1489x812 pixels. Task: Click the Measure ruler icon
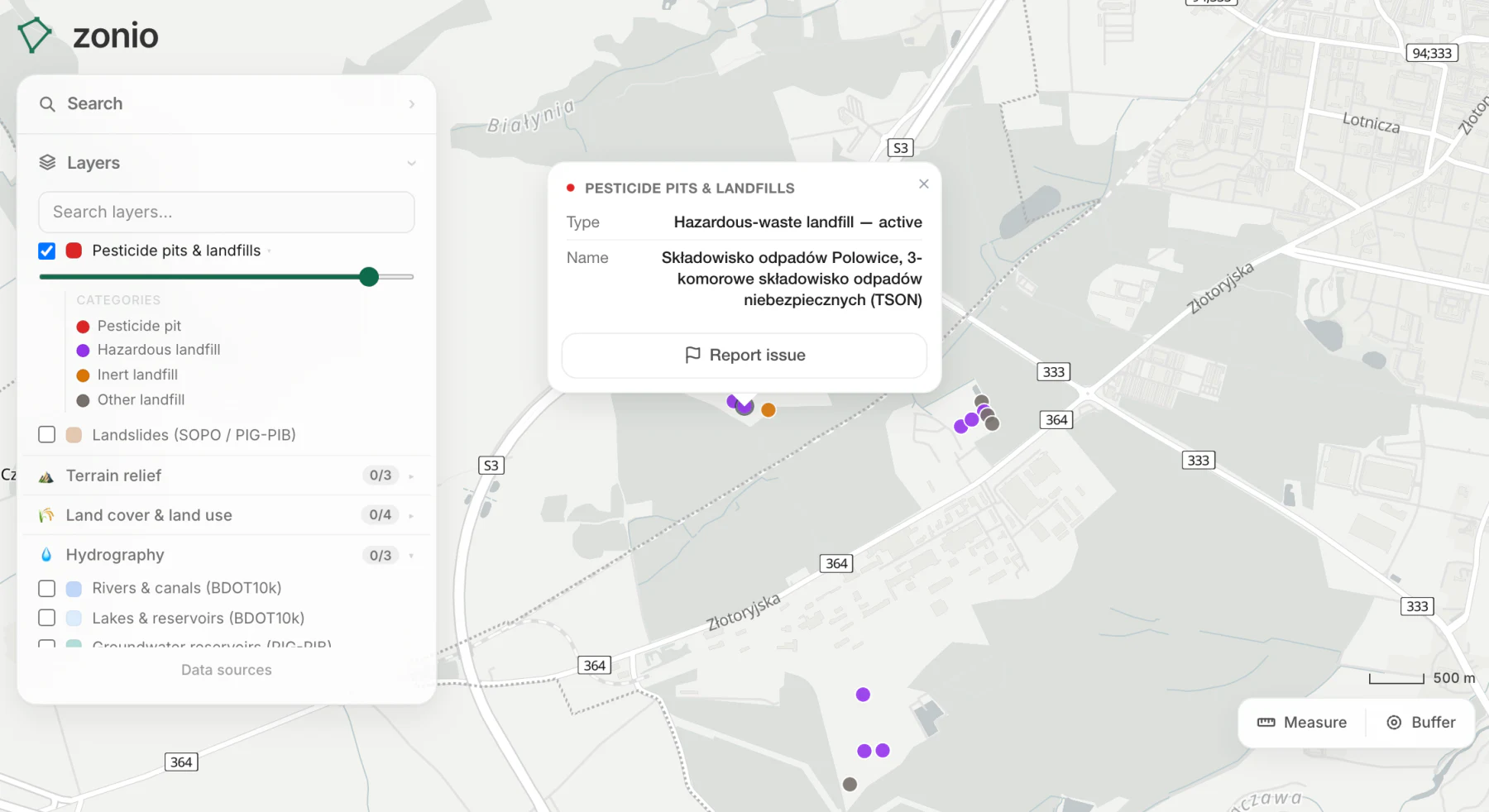(x=1266, y=723)
